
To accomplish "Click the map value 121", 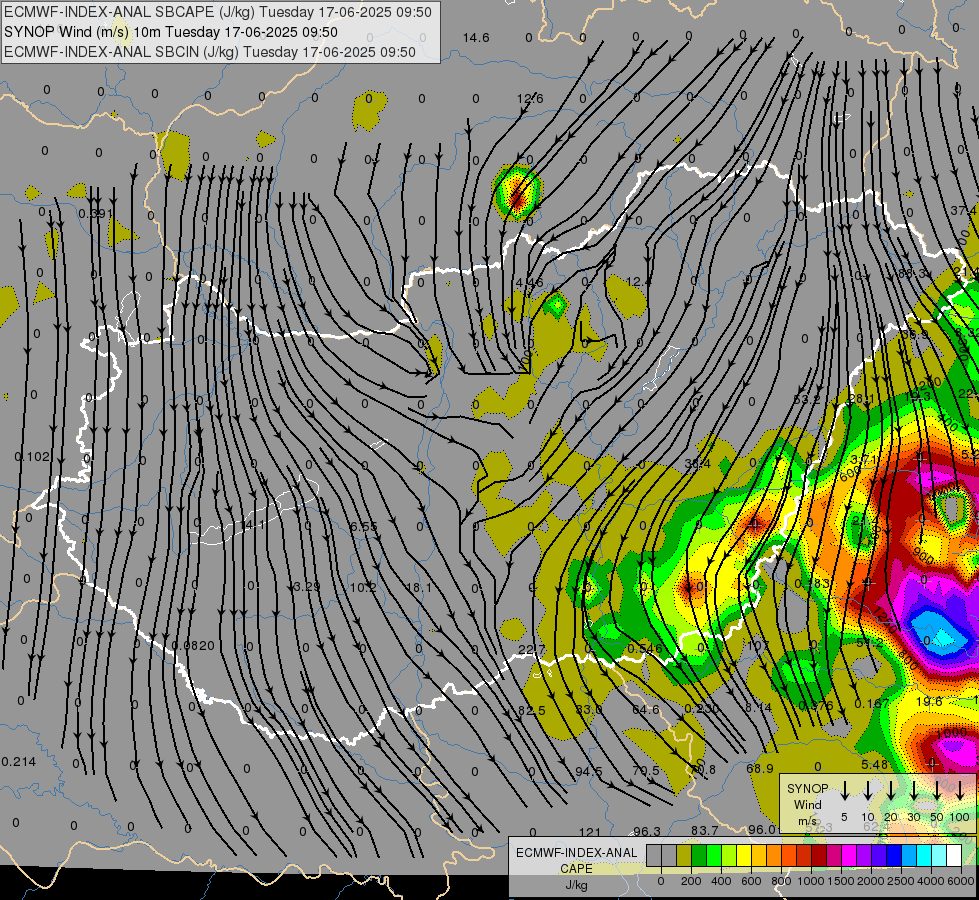I will pyautogui.click(x=589, y=833).
